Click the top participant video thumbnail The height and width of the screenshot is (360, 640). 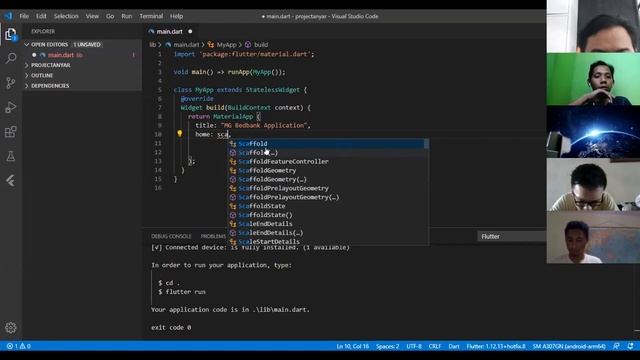pos(593,26)
